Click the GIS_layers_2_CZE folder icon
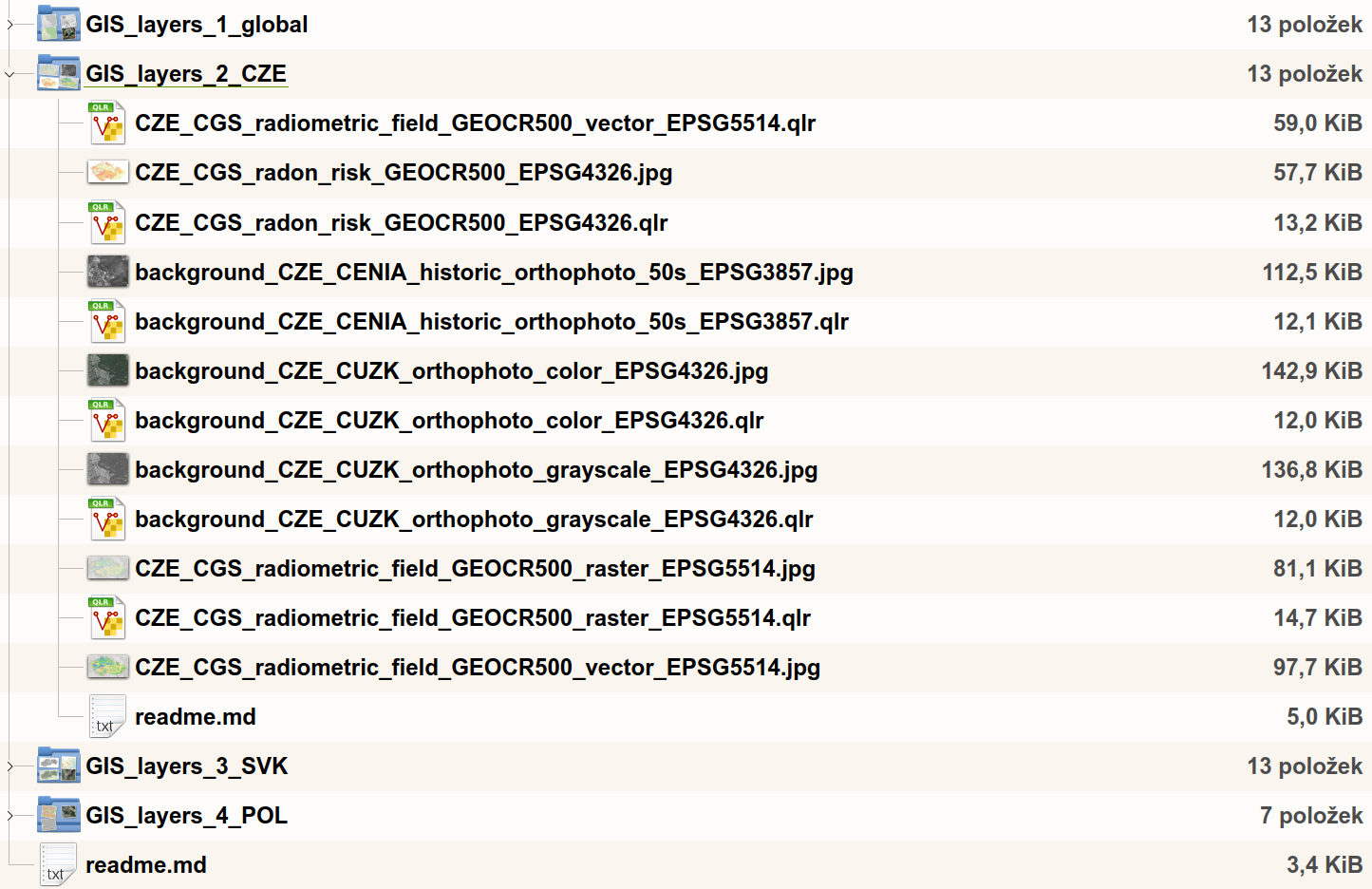Image resolution: width=1372 pixels, height=889 pixels. (x=58, y=74)
